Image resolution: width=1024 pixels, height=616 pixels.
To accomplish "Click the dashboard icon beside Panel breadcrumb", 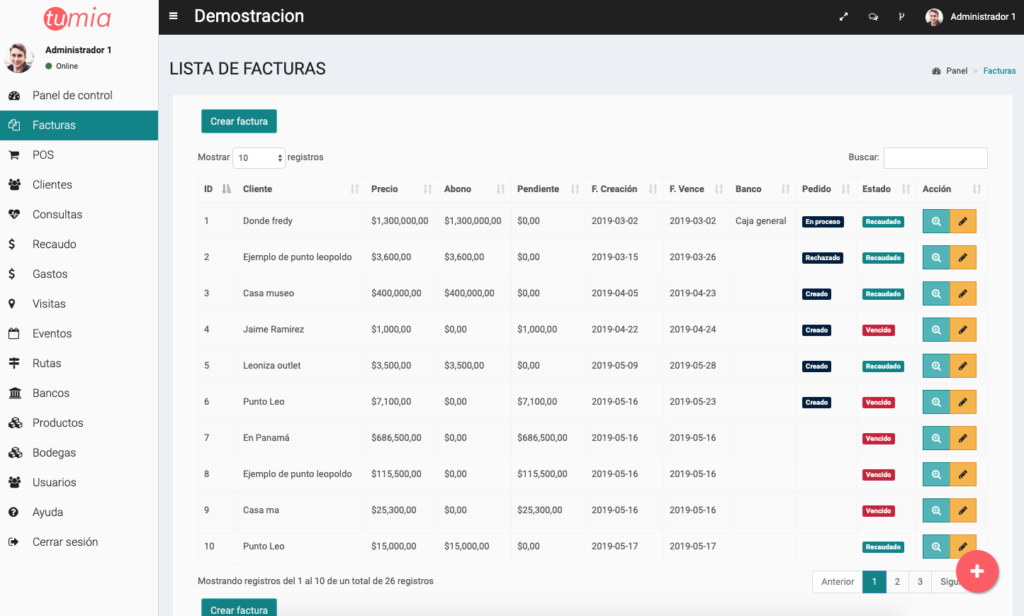I will 936,71.
